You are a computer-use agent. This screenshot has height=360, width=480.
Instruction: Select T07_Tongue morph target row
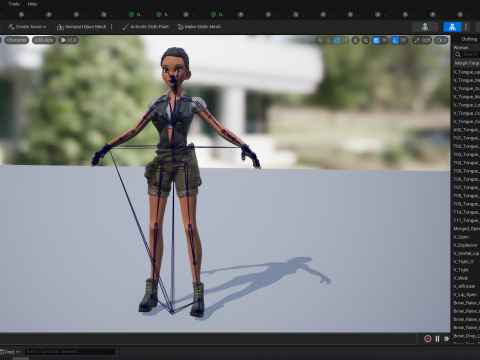(466, 188)
